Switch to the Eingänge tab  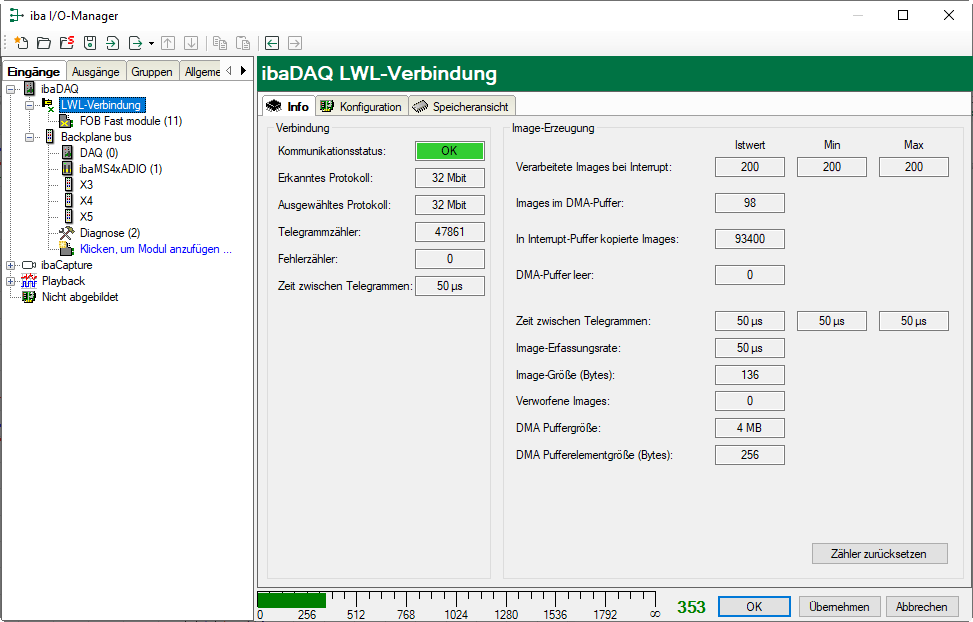click(x=34, y=71)
